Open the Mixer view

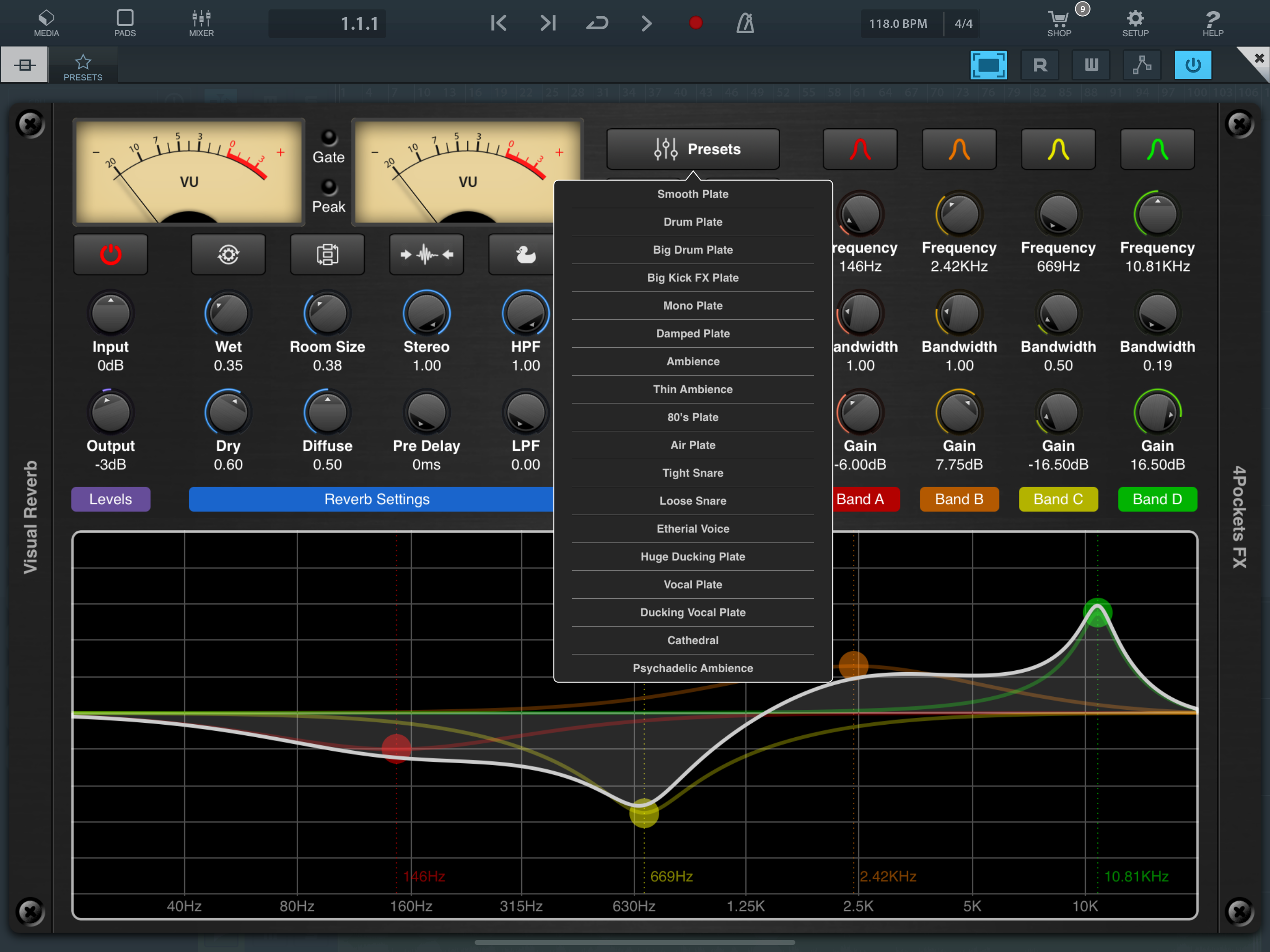[x=201, y=24]
